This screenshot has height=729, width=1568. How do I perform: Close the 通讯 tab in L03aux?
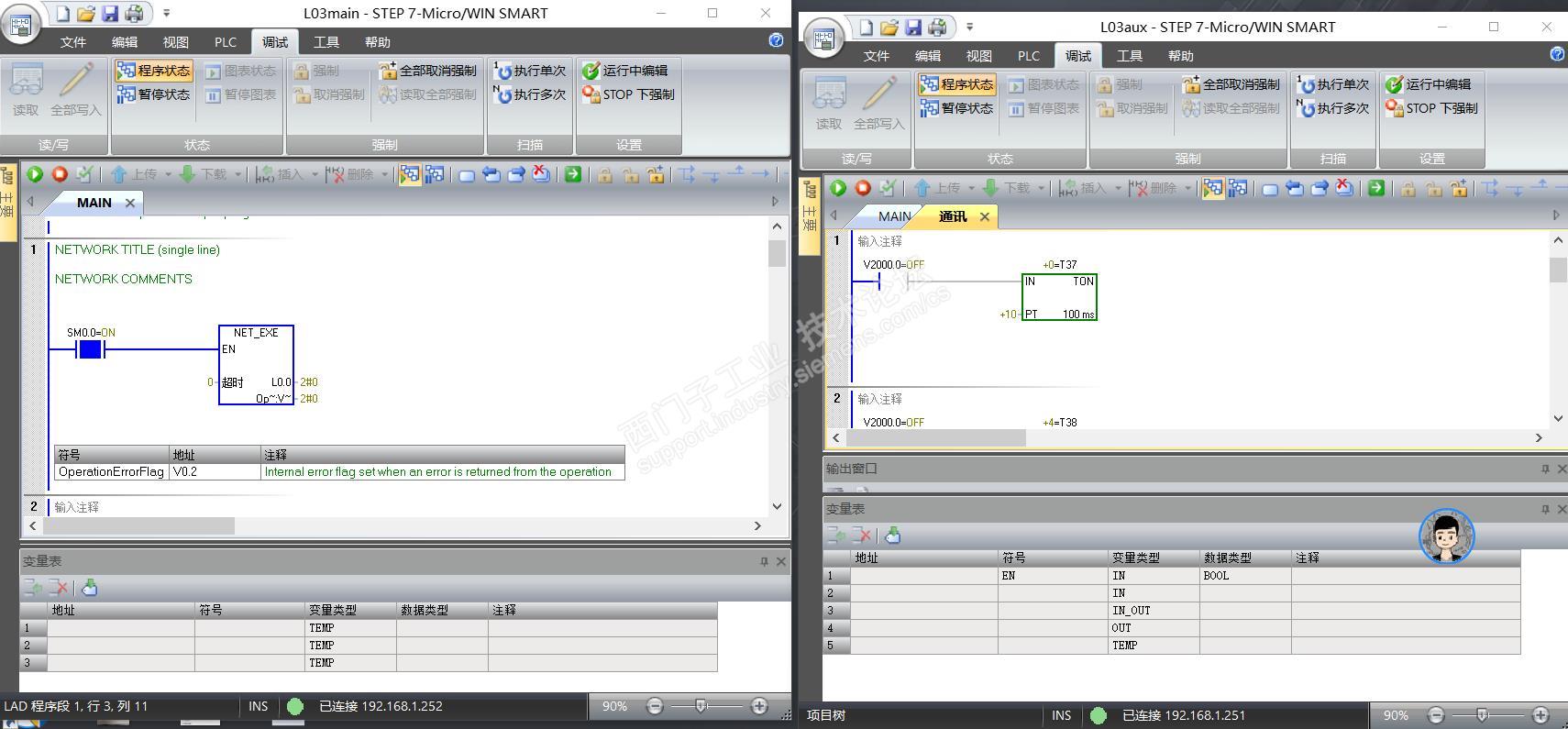click(985, 216)
